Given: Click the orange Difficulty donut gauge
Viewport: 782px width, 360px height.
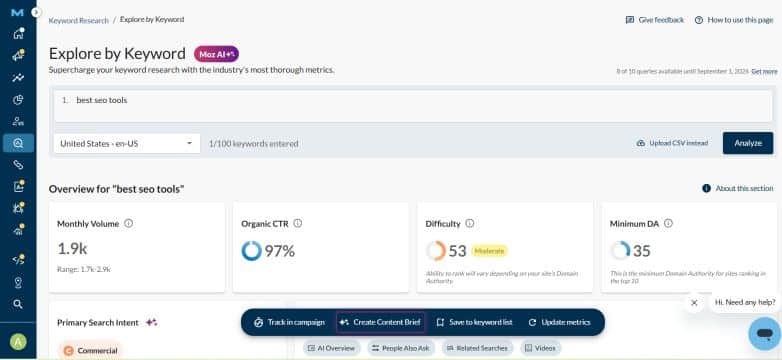Looking at the screenshot, I should (435, 251).
